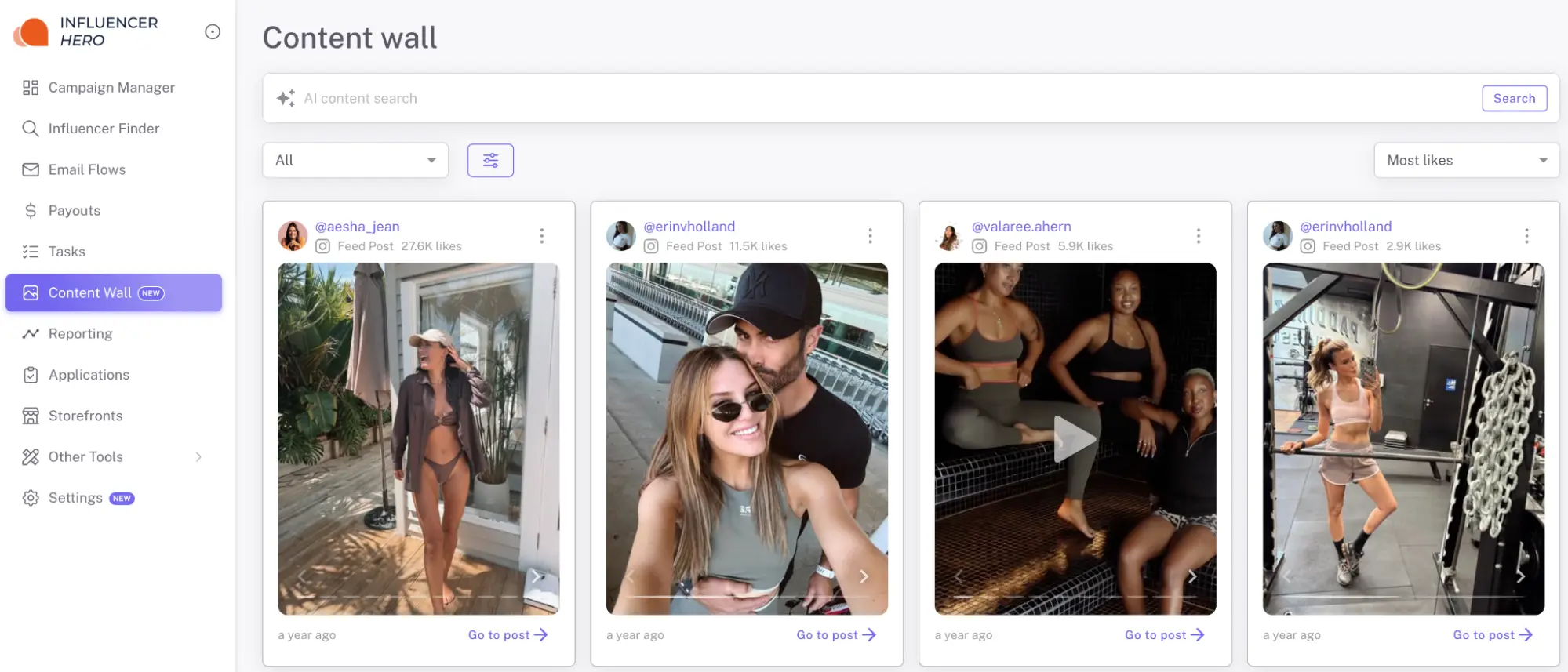The image size is (1568, 672).
Task: Show next image on aesha_jean post
Action: [x=537, y=576]
